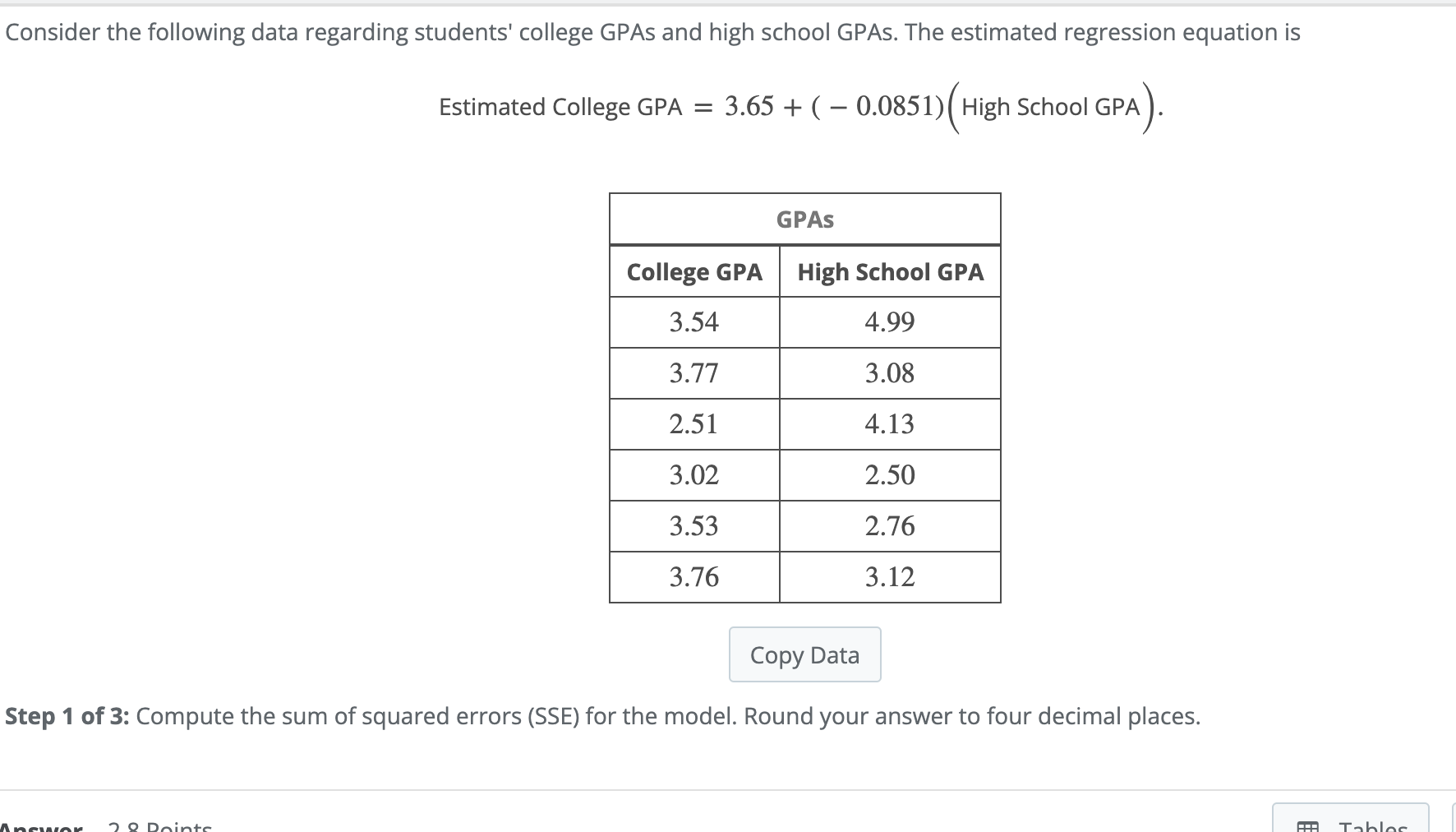Viewport: 1456px width, 832px height.
Task: Select the cell containing 2.76
Action: [890, 526]
